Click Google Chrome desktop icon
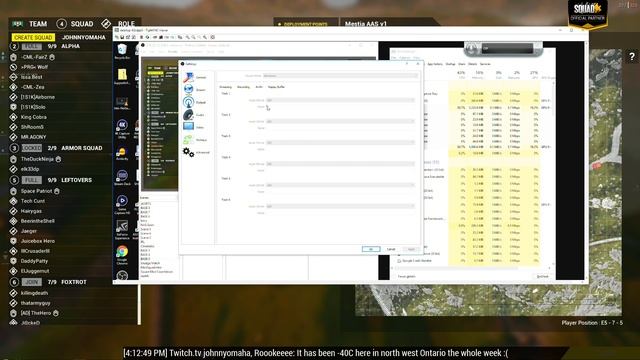Viewport: 640px width, 360px height. (122, 255)
